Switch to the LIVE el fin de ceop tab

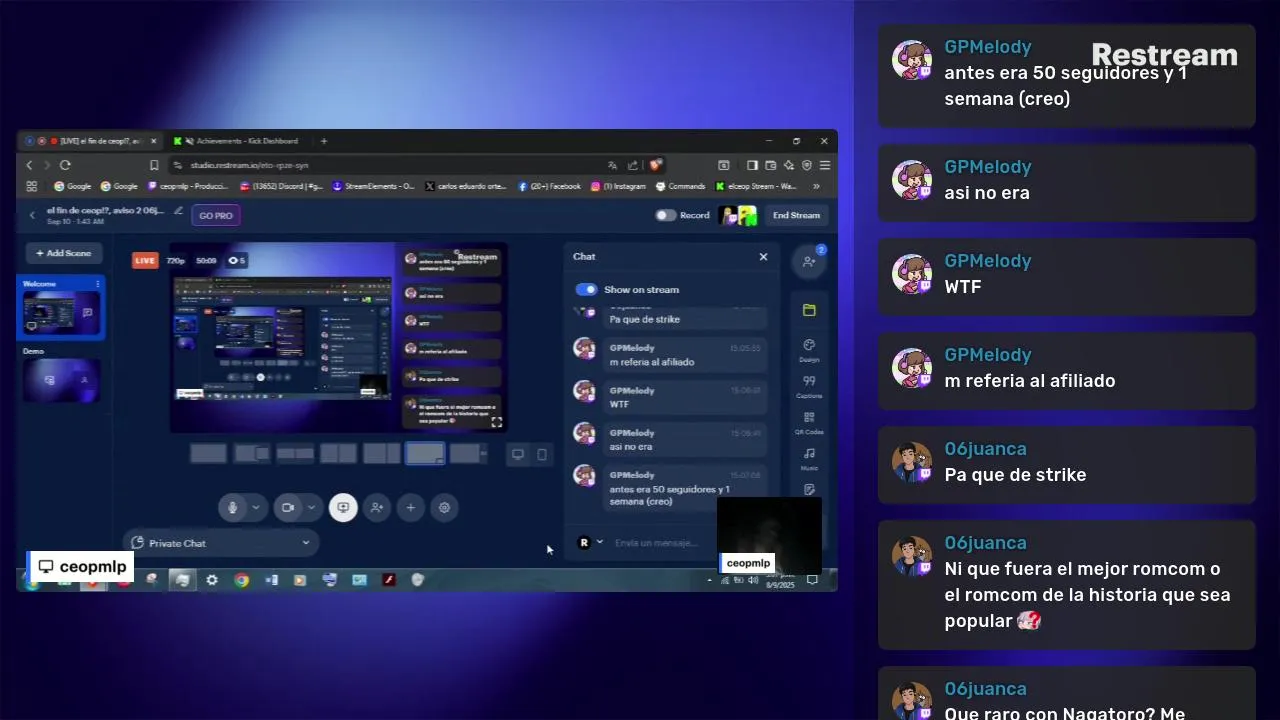pos(91,141)
